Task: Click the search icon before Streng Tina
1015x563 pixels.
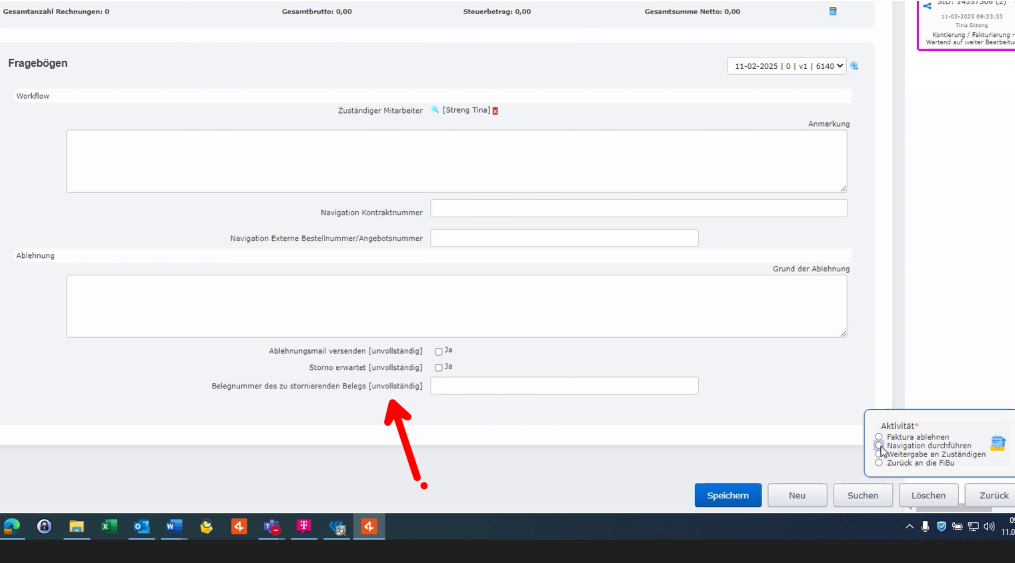Action: click(x=435, y=110)
